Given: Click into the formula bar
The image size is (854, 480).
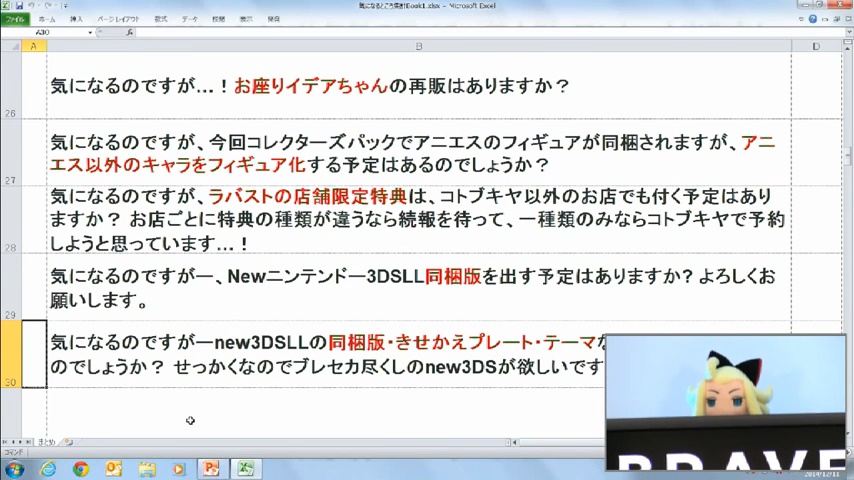Looking at the screenshot, I should [490, 33].
